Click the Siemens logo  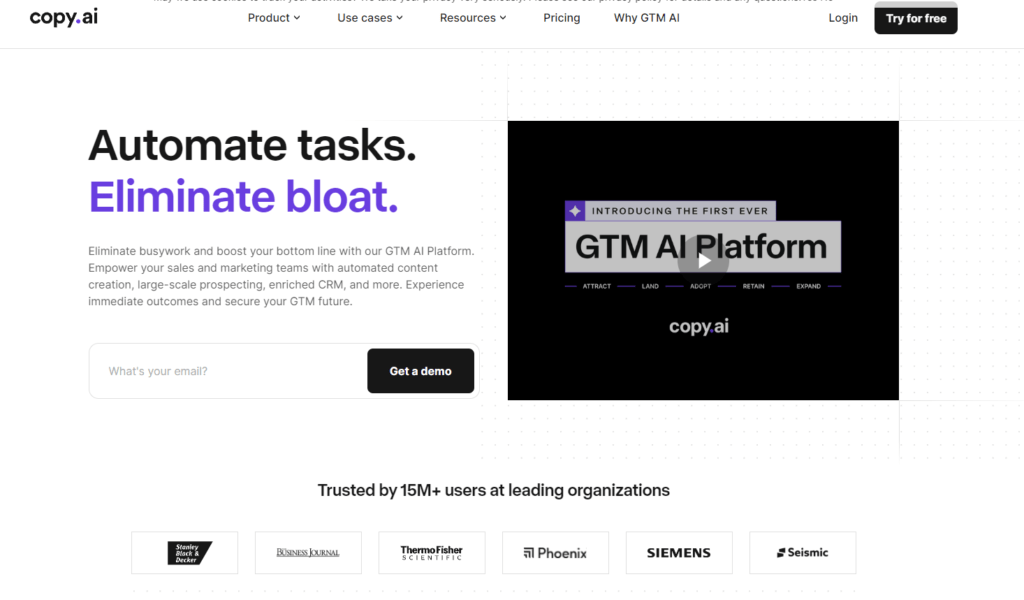pos(679,553)
